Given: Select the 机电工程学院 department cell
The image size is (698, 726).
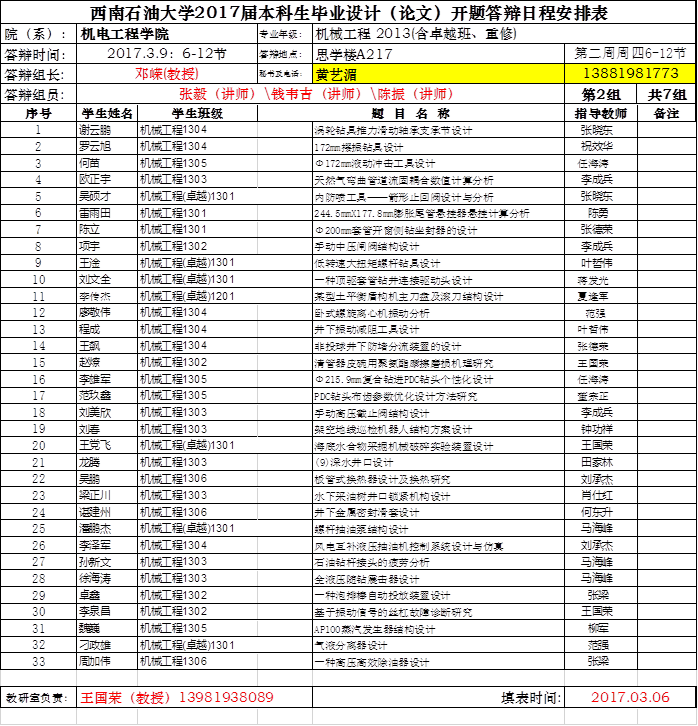Looking at the screenshot, I should tap(165, 33).
